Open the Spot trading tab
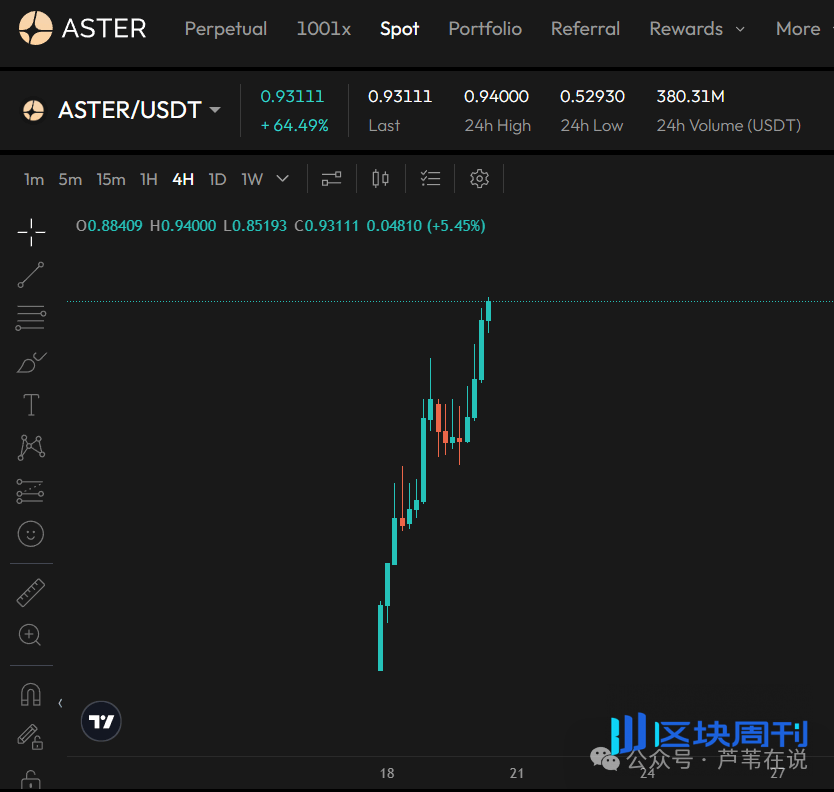Screen dimensions: 834x792 coord(399,29)
